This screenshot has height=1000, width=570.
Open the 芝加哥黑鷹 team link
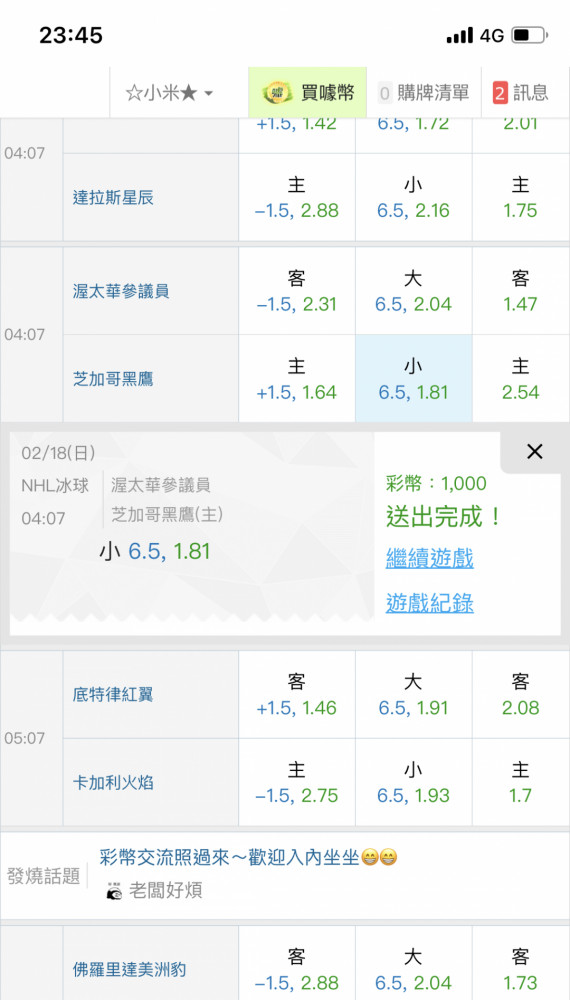point(113,379)
